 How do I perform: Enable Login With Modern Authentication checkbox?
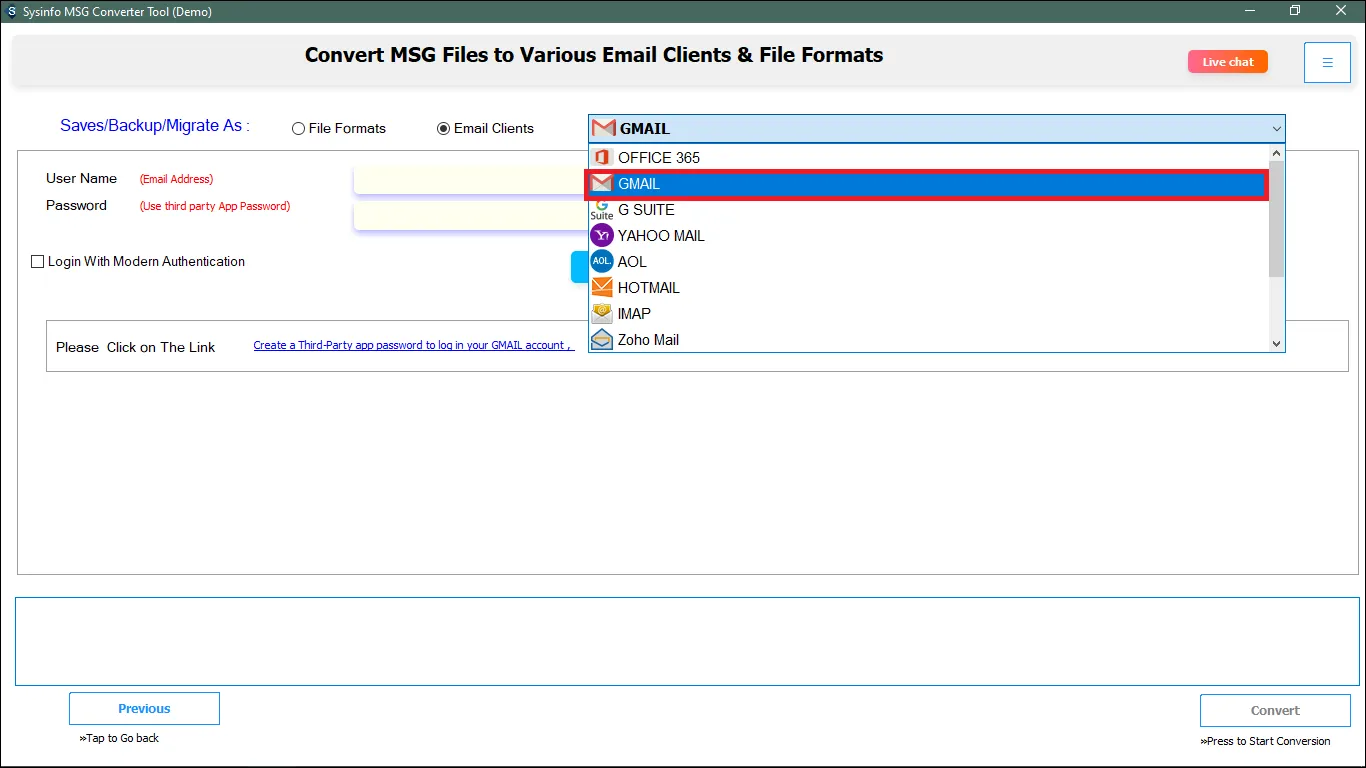(x=38, y=262)
